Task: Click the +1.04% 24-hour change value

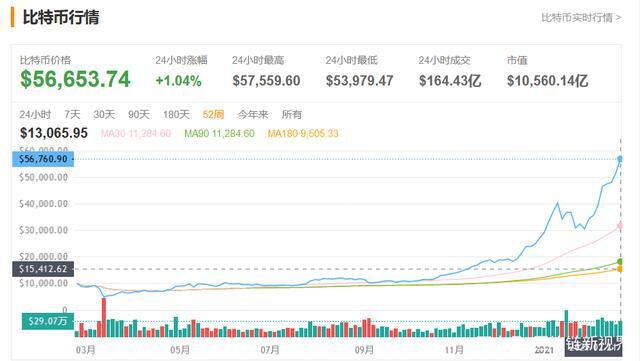Action: click(x=178, y=81)
